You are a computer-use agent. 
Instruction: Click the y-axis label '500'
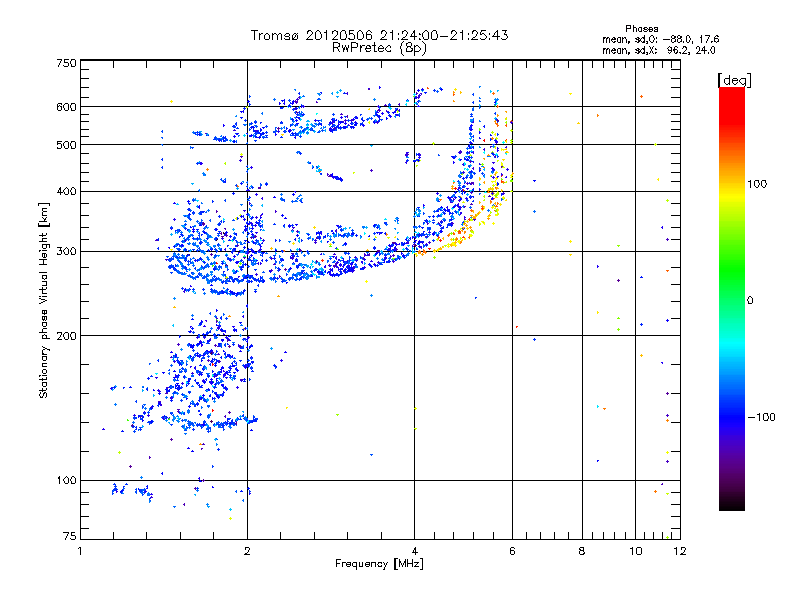66,145
